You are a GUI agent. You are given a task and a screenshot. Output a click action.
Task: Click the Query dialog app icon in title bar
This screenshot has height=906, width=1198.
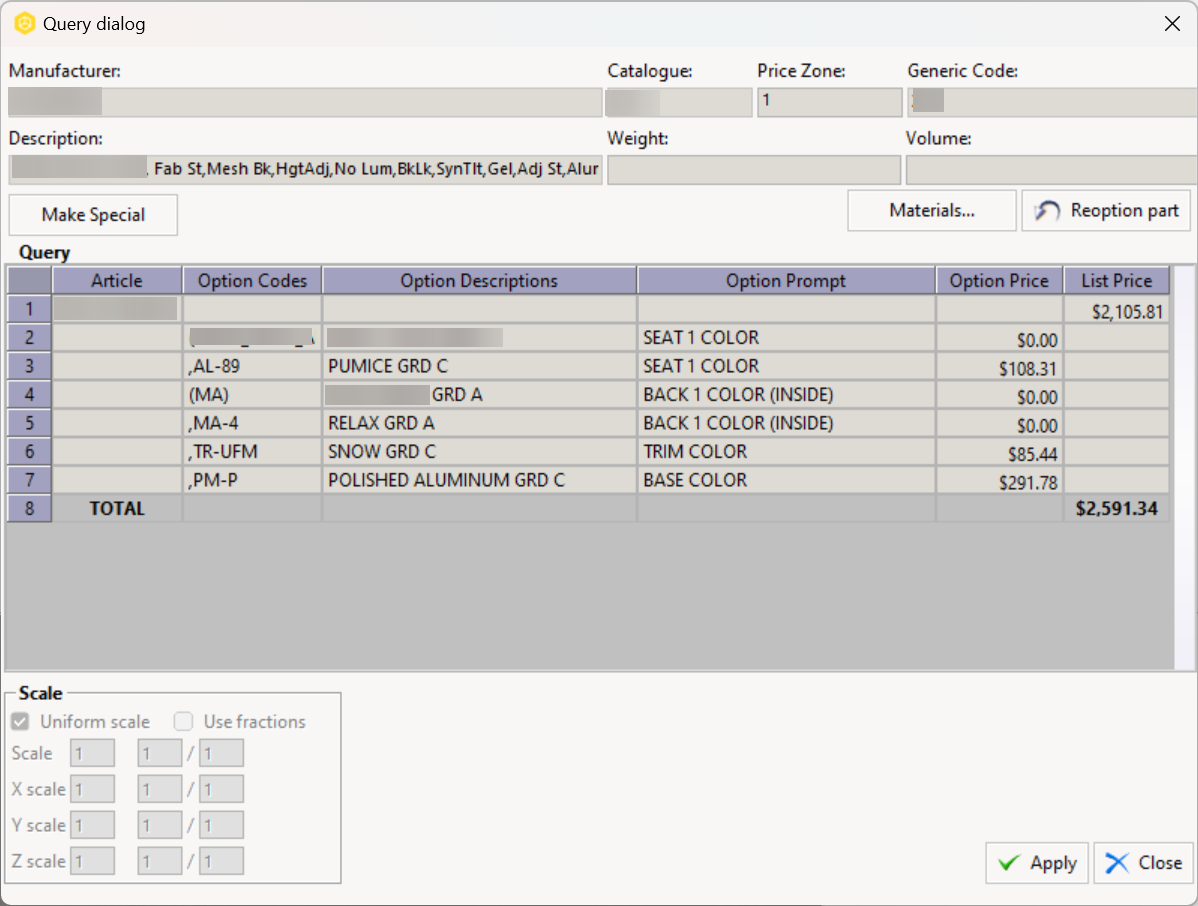pyautogui.click(x=24, y=24)
